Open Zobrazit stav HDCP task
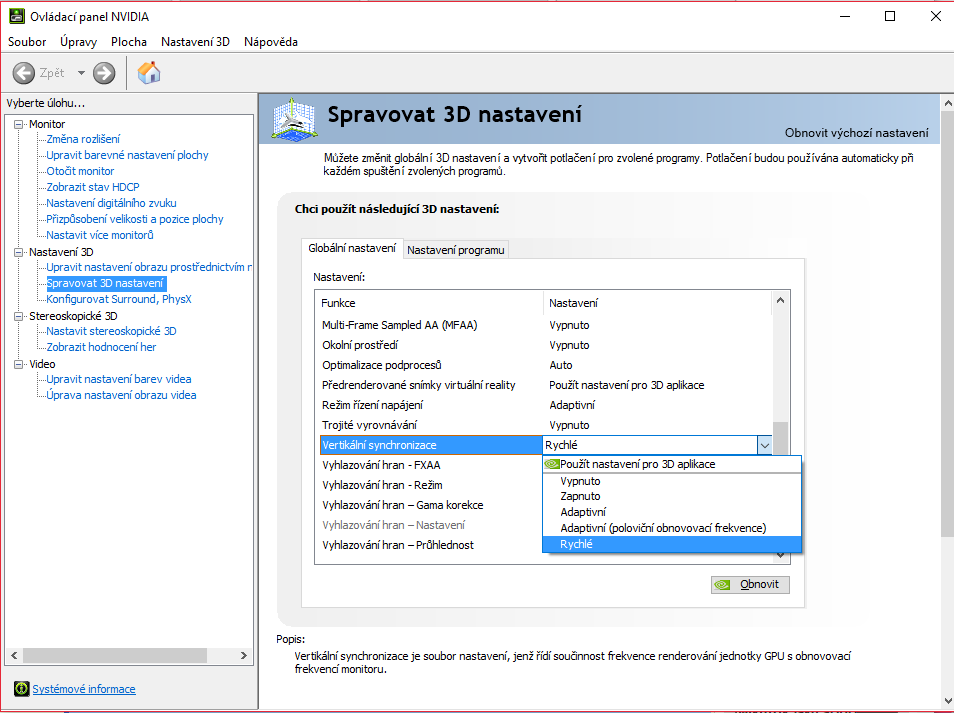Viewport: 954px width, 713px height. (92, 187)
